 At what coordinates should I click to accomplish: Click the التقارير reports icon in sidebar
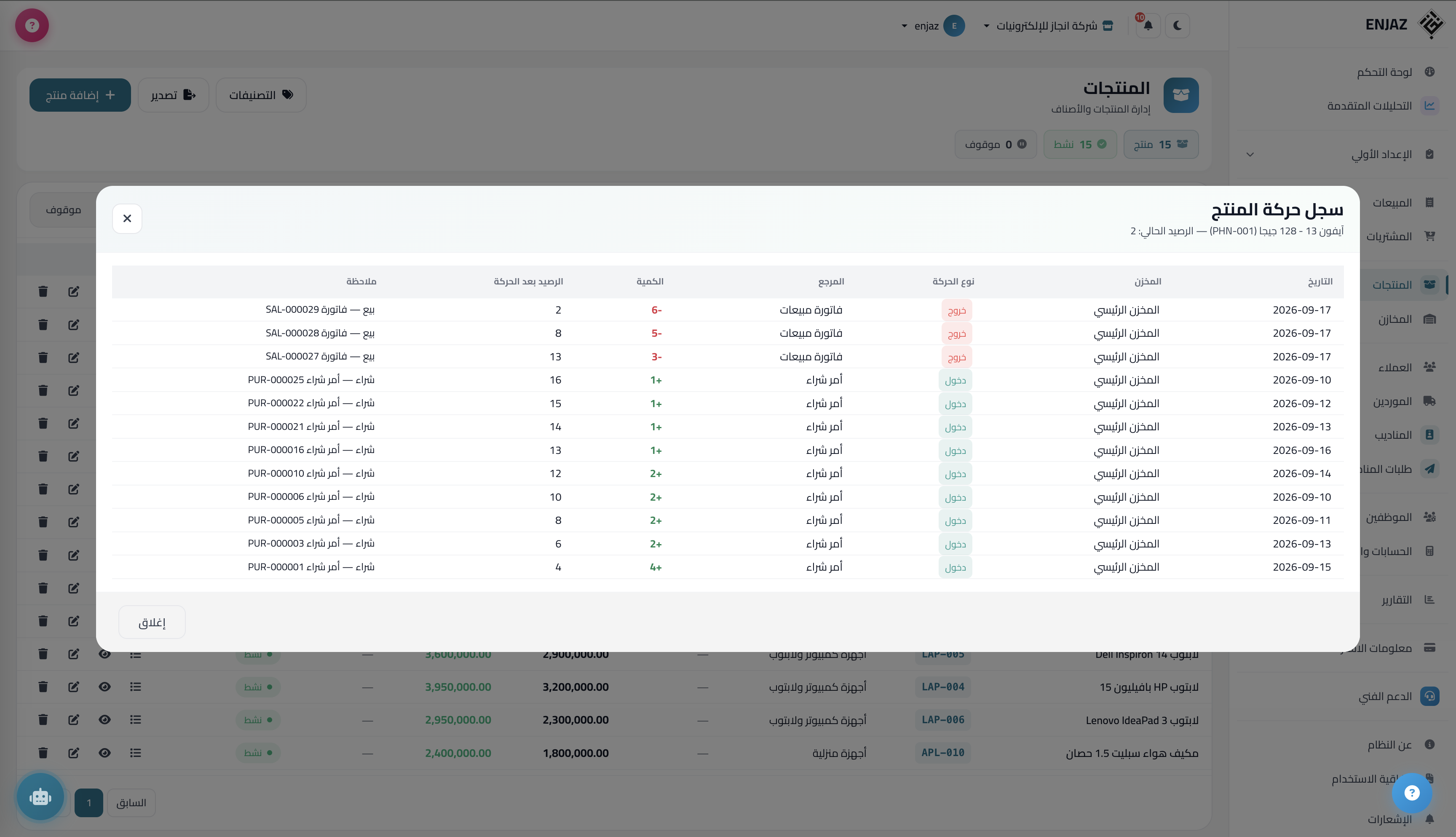(1429, 600)
